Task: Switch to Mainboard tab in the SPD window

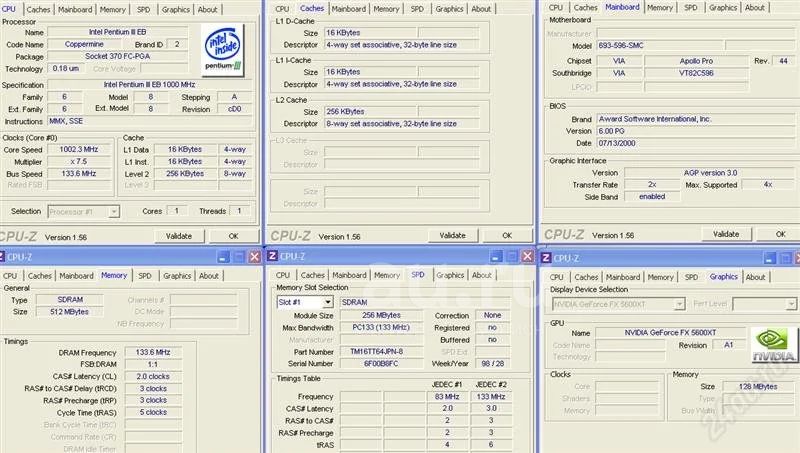Action: (349, 275)
